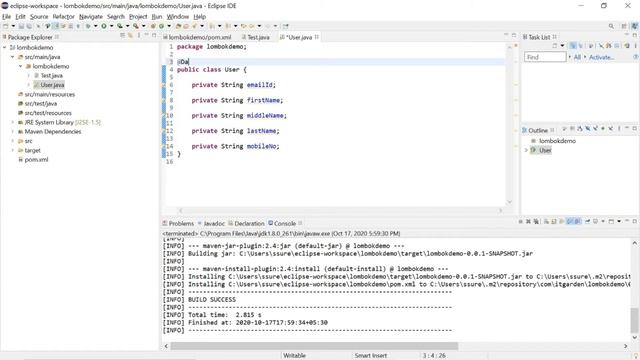Open the New Task dropdown arrow
Viewport: 640px width, 360px height.
(562, 46)
